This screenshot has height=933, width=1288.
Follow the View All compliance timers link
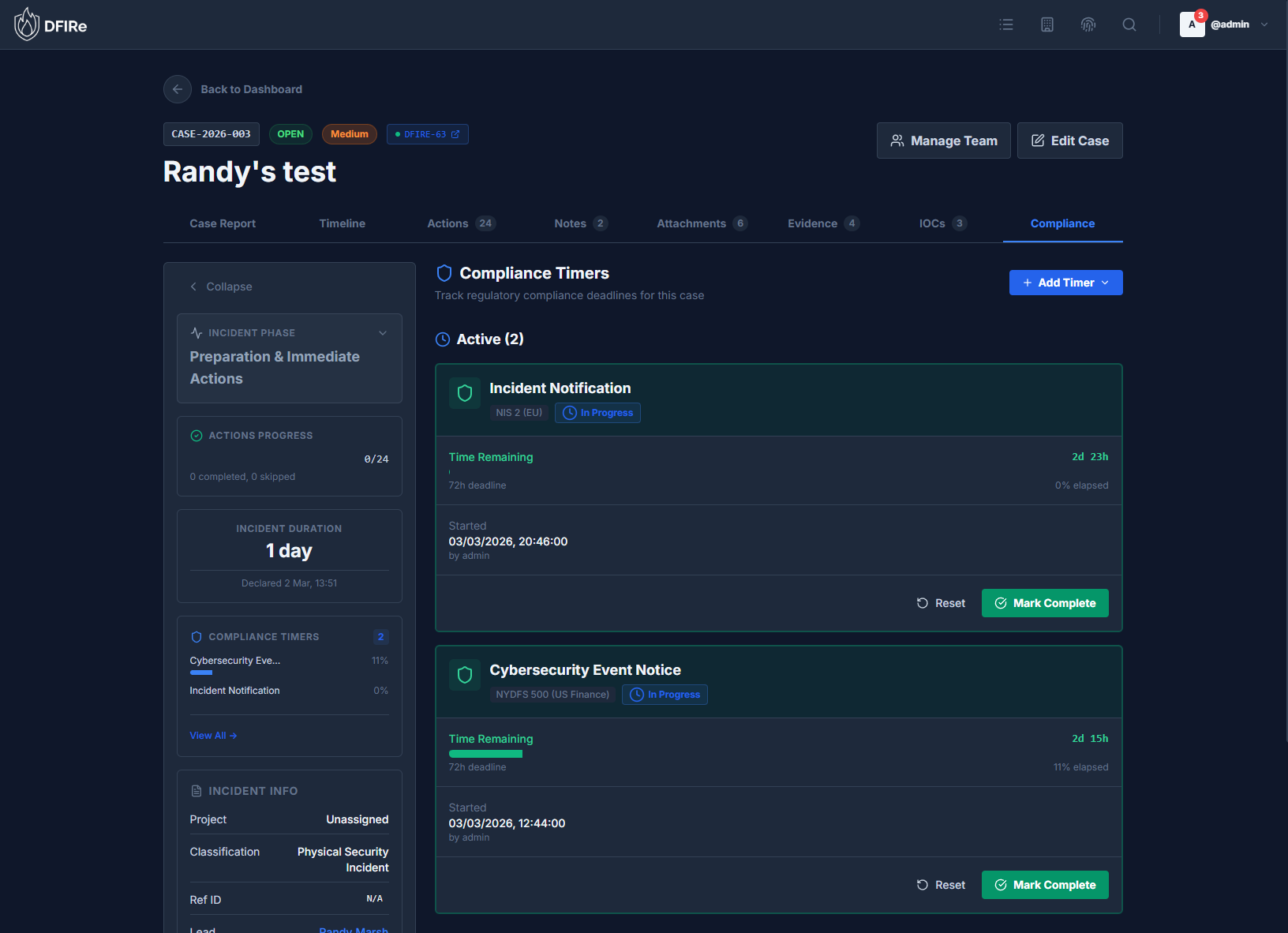point(212,735)
